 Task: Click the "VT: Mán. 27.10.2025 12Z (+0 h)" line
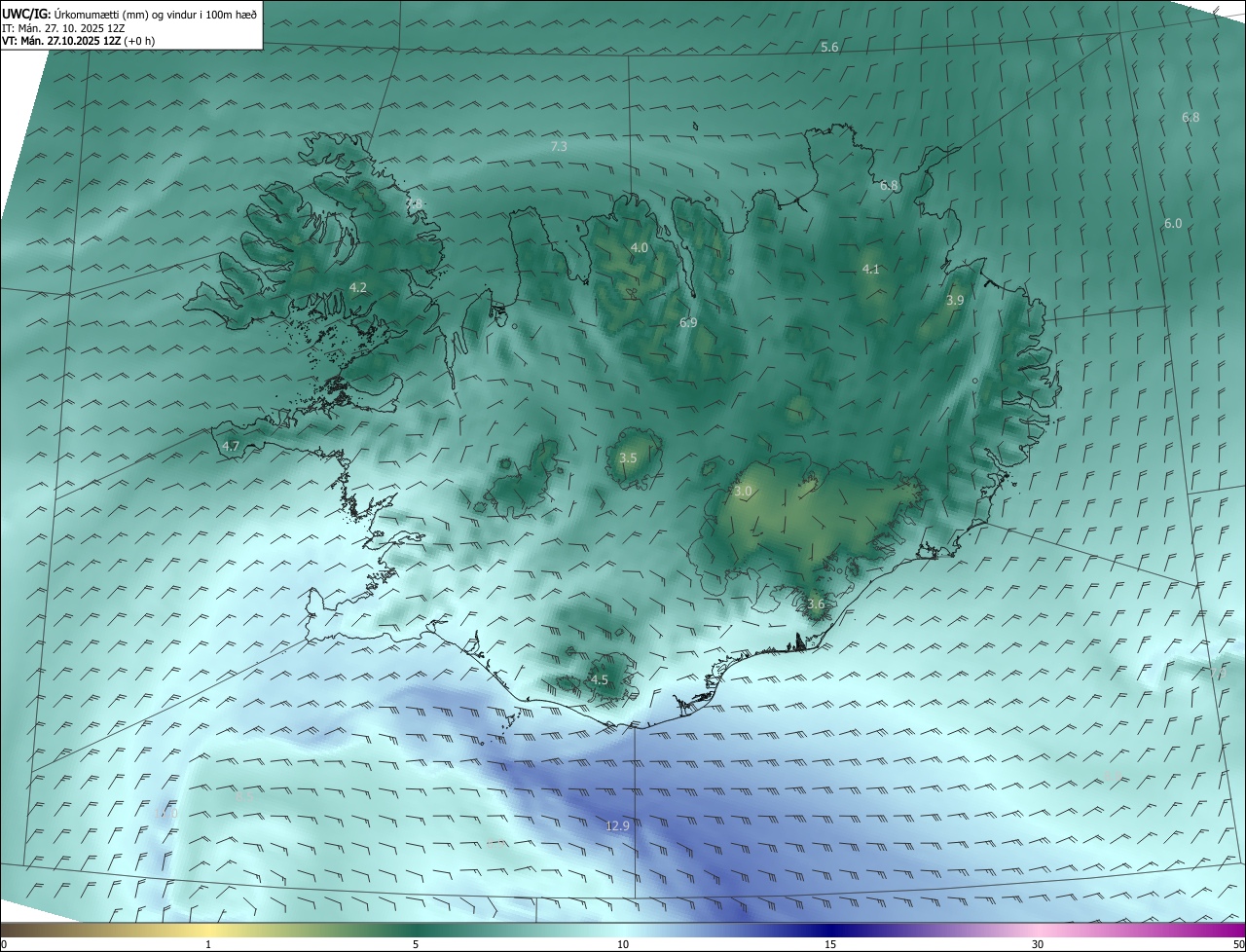tap(79, 41)
